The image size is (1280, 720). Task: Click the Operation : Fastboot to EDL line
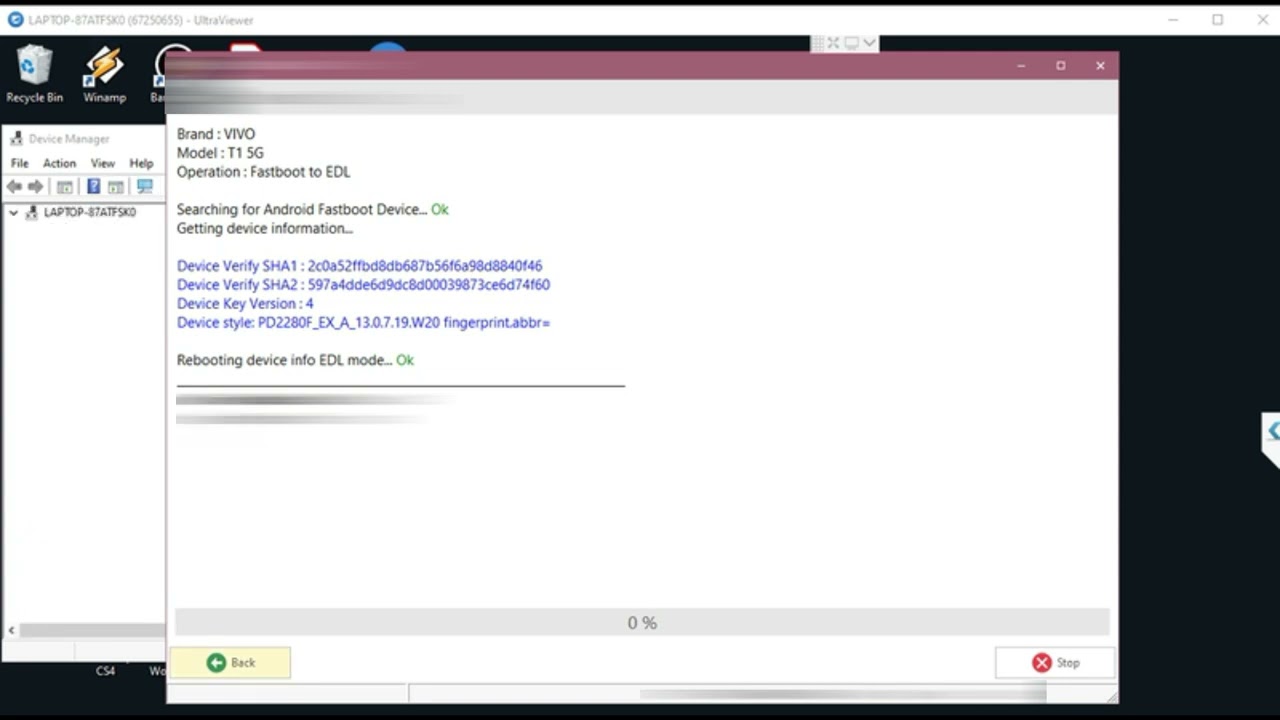coord(263,172)
